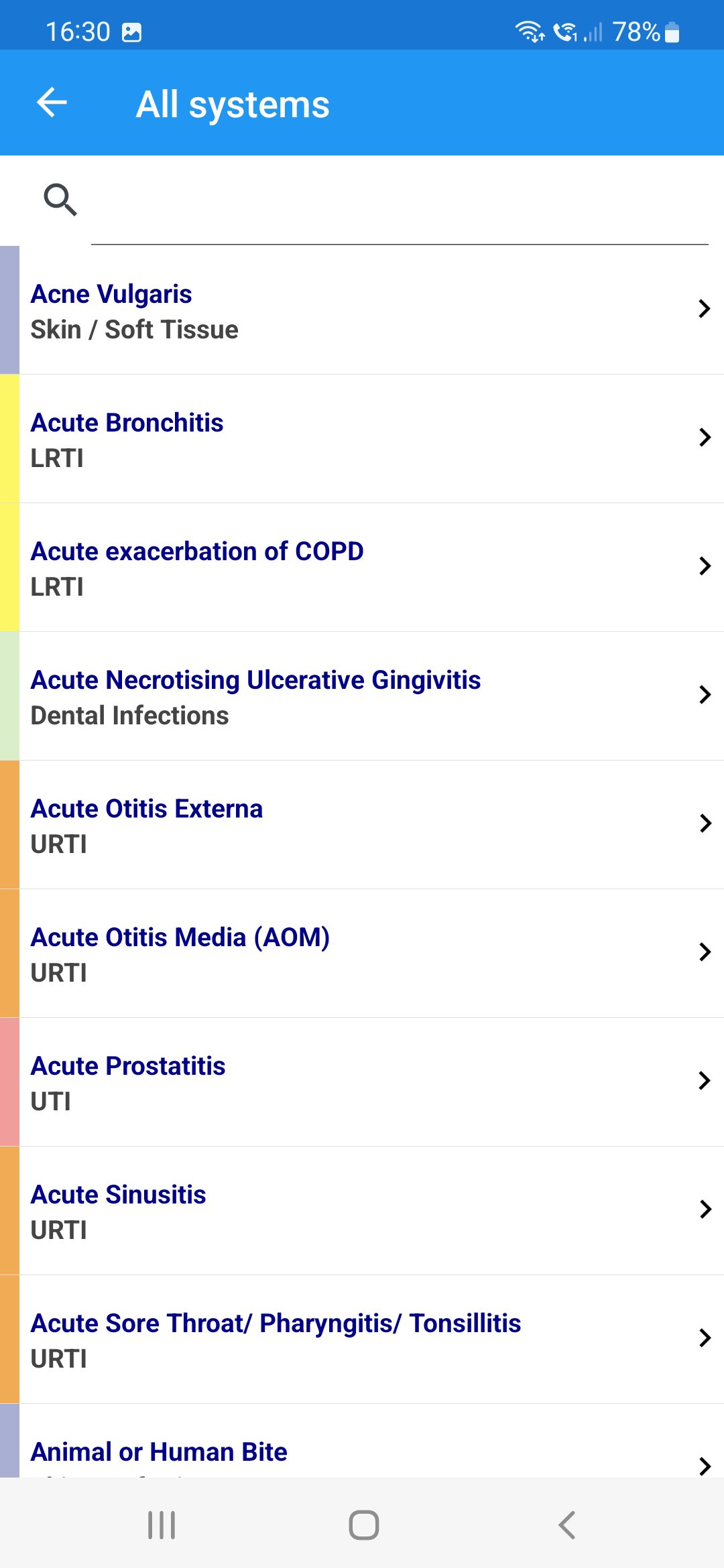Tap chevron for Acute Sore Throat row
The image size is (724, 1568).
[704, 1337]
